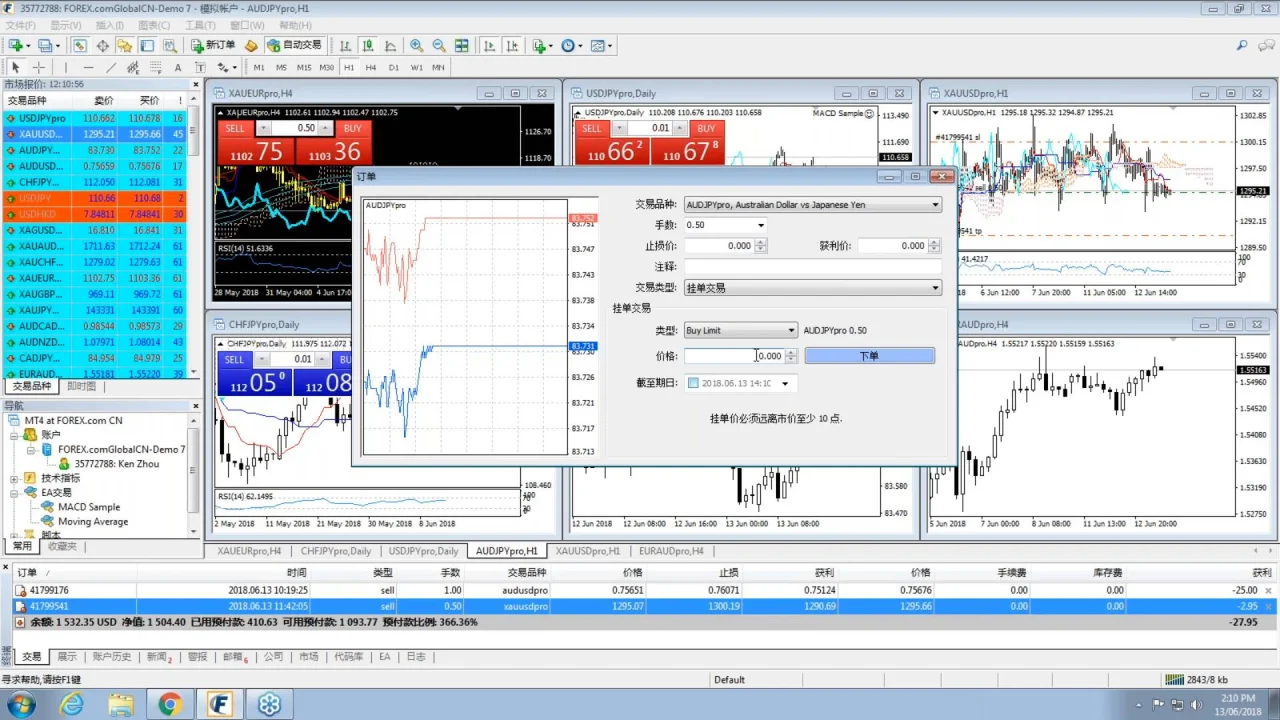Image resolution: width=1280 pixels, height=720 pixels.
Task: Enable the 截至期日 expiry checkbox
Action: tap(693, 383)
